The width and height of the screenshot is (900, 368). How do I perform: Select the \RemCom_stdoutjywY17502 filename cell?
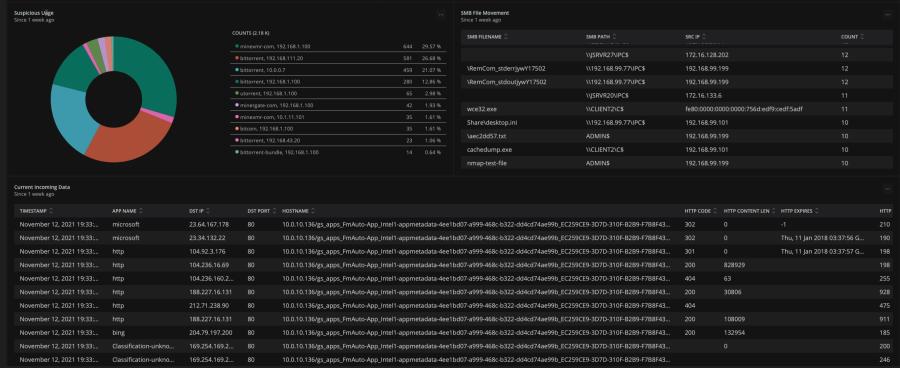click(x=507, y=82)
